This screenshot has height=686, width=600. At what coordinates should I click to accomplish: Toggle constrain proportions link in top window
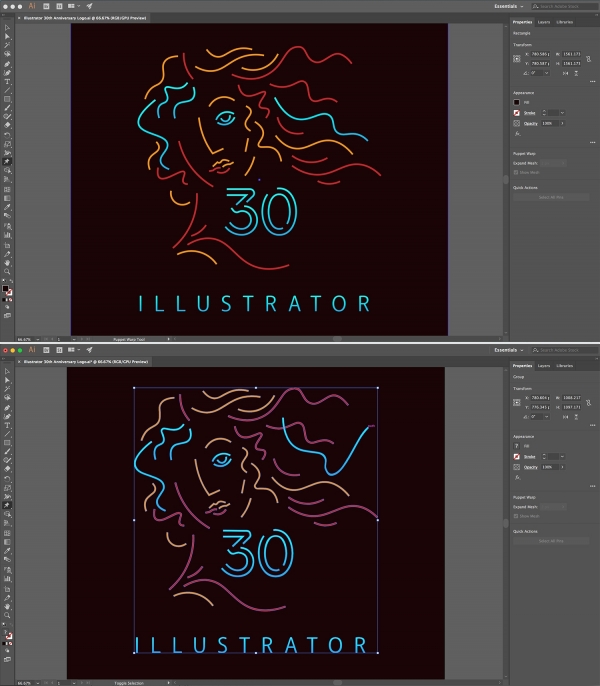(x=589, y=59)
